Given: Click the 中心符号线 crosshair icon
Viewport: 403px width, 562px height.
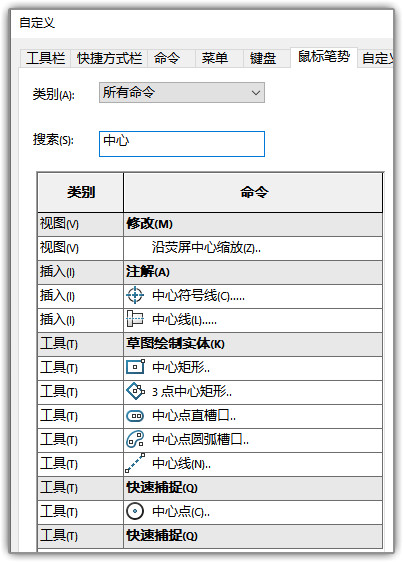Looking at the screenshot, I should [x=135, y=296].
